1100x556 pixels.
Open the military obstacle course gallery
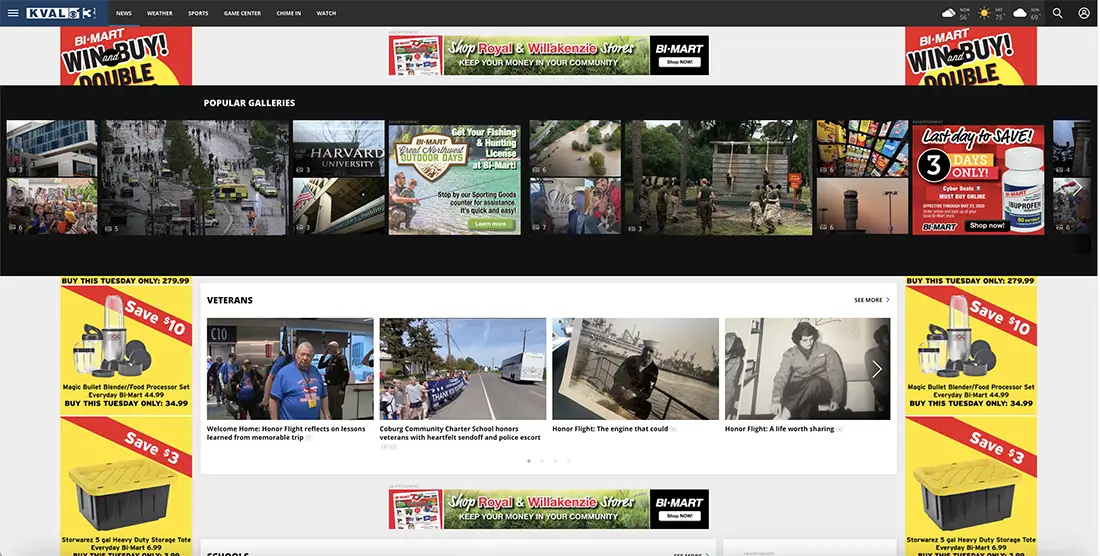coord(719,177)
